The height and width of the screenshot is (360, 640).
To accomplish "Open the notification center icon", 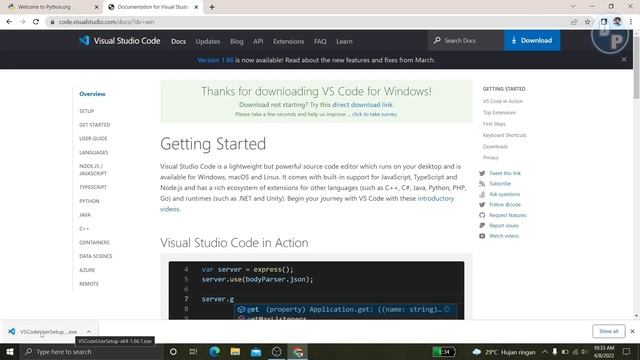I will (627, 351).
